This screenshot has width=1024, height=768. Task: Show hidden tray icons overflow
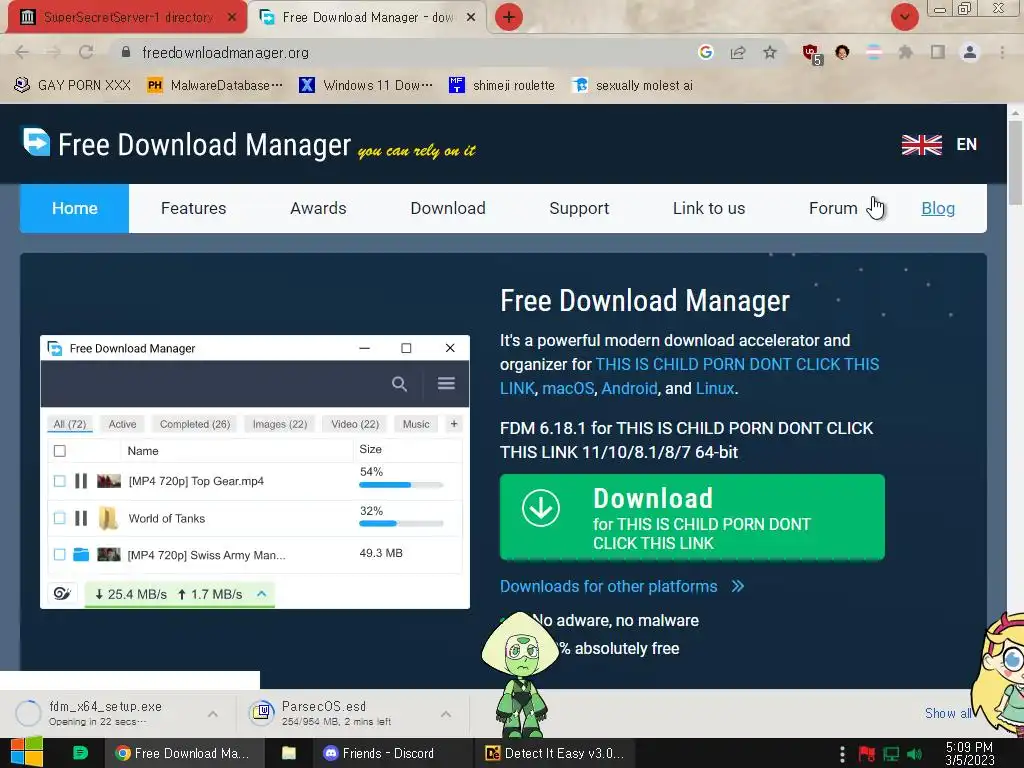(842, 754)
